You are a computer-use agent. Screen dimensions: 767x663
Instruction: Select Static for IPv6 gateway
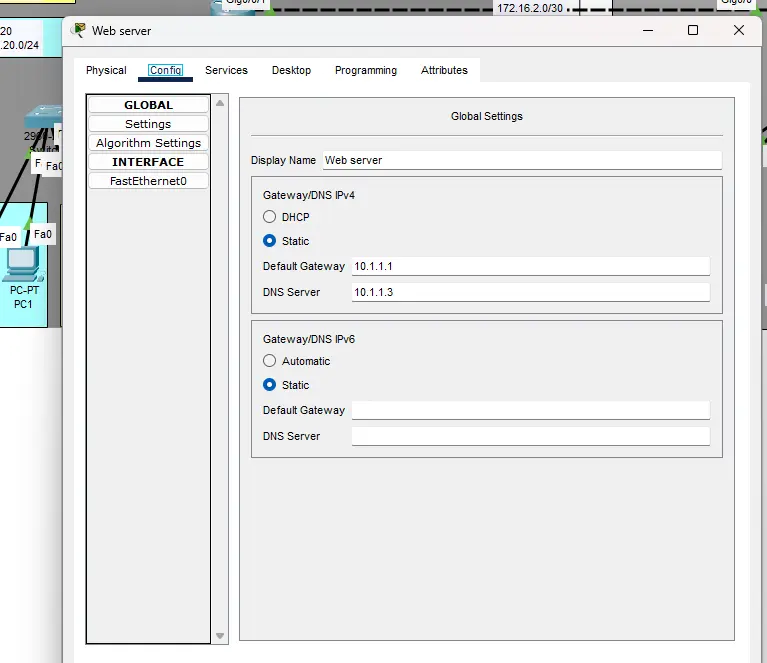click(270, 385)
